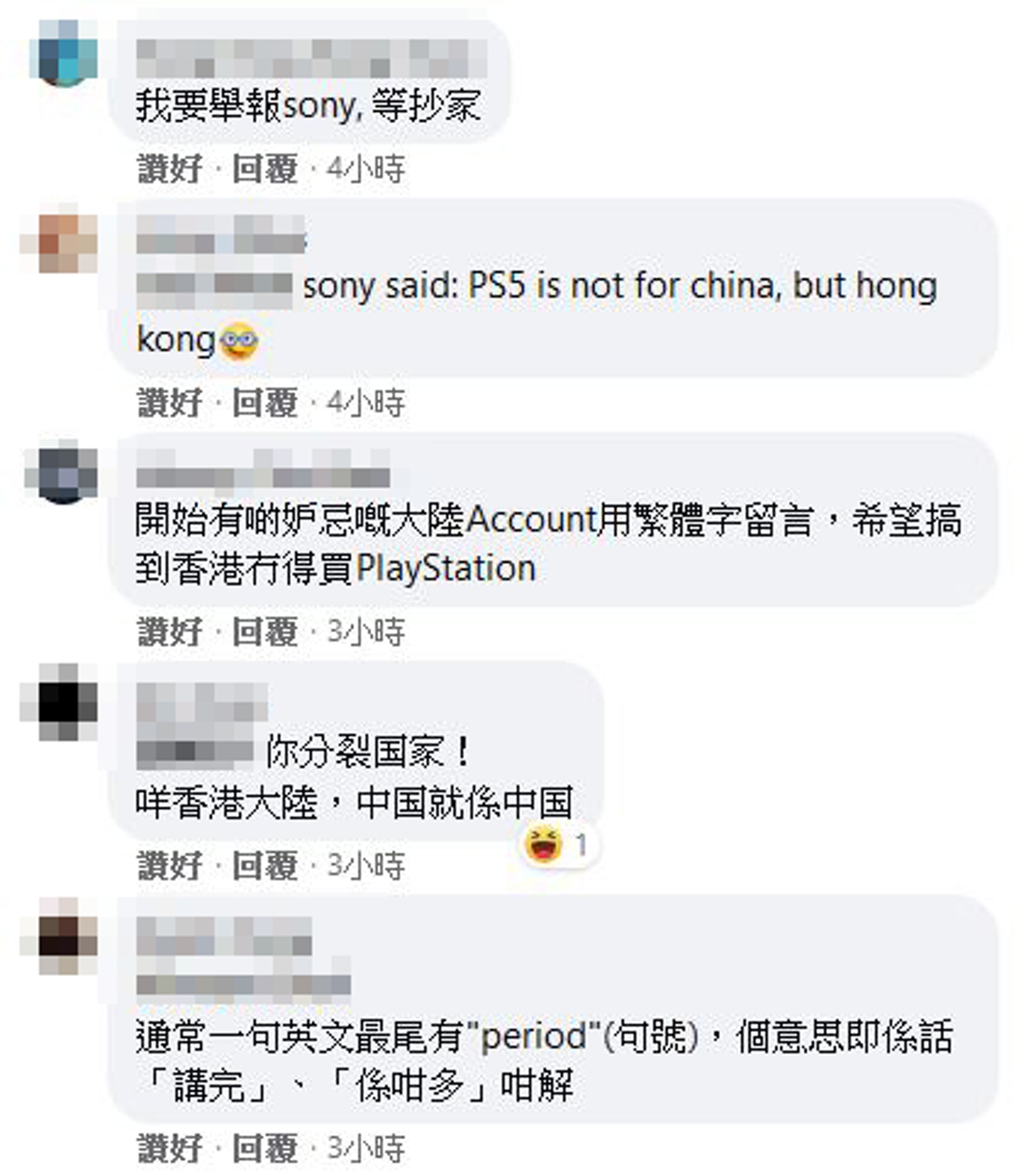Screen dimensions: 1036x1175
Task: Click the nerd-face emoji after kong
Action: 238,341
